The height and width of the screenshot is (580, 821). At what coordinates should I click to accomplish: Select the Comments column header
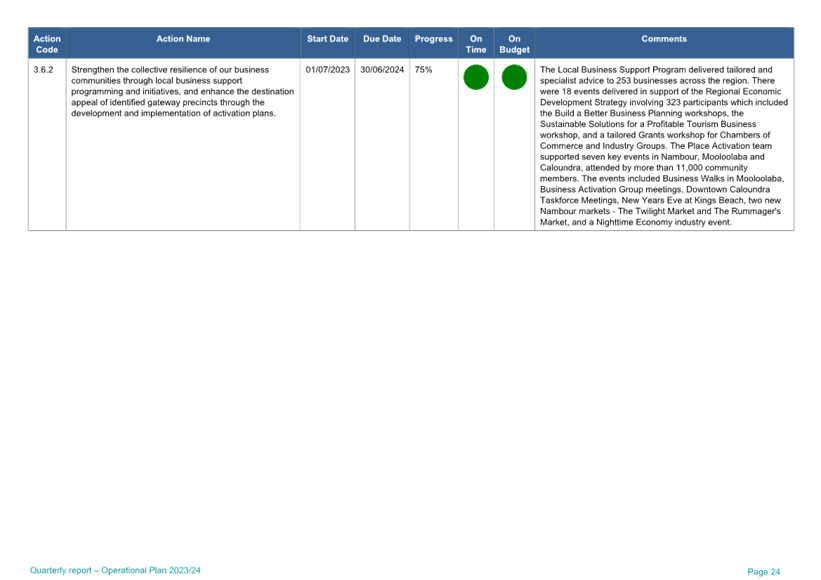pos(664,40)
